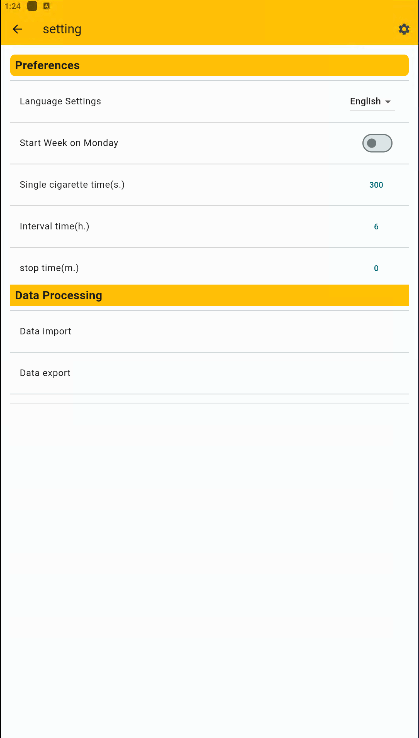Image resolution: width=419 pixels, height=738 pixels.
Task: Tap the setting page title
Action: click(x=62, y=29)
